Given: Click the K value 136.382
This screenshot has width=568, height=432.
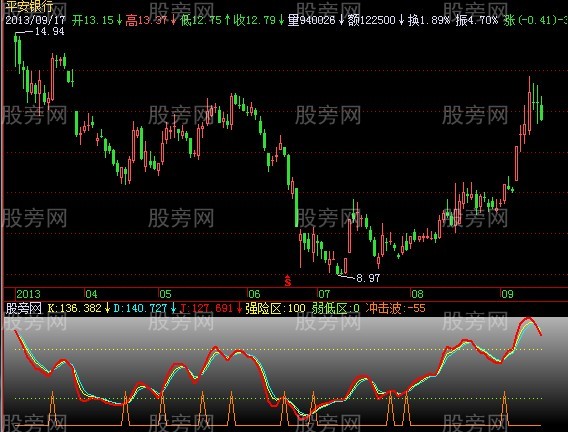Looking at the screenshot, I should pos(75,308).
